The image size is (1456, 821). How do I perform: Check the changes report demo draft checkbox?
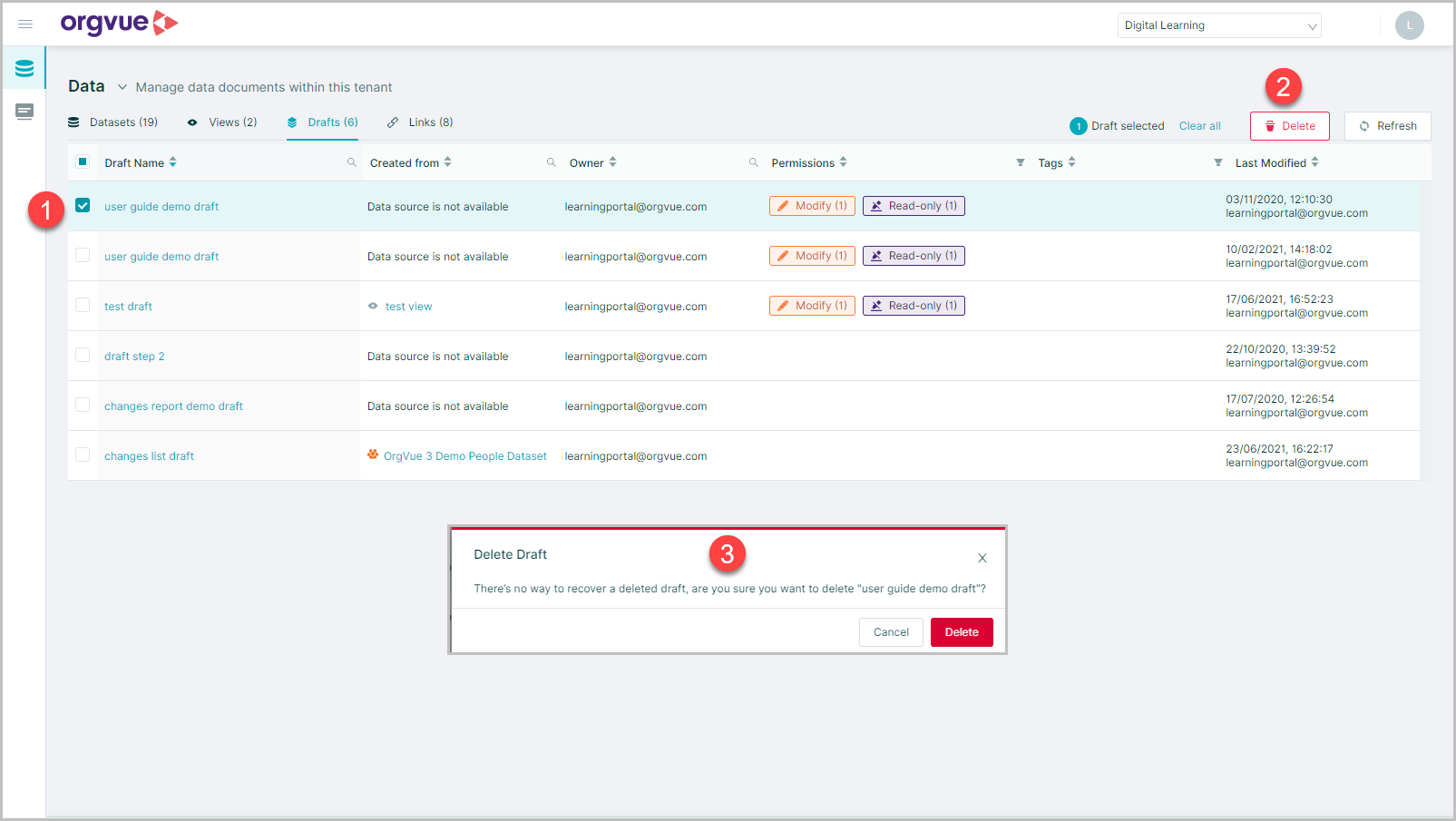click(83, 405)
